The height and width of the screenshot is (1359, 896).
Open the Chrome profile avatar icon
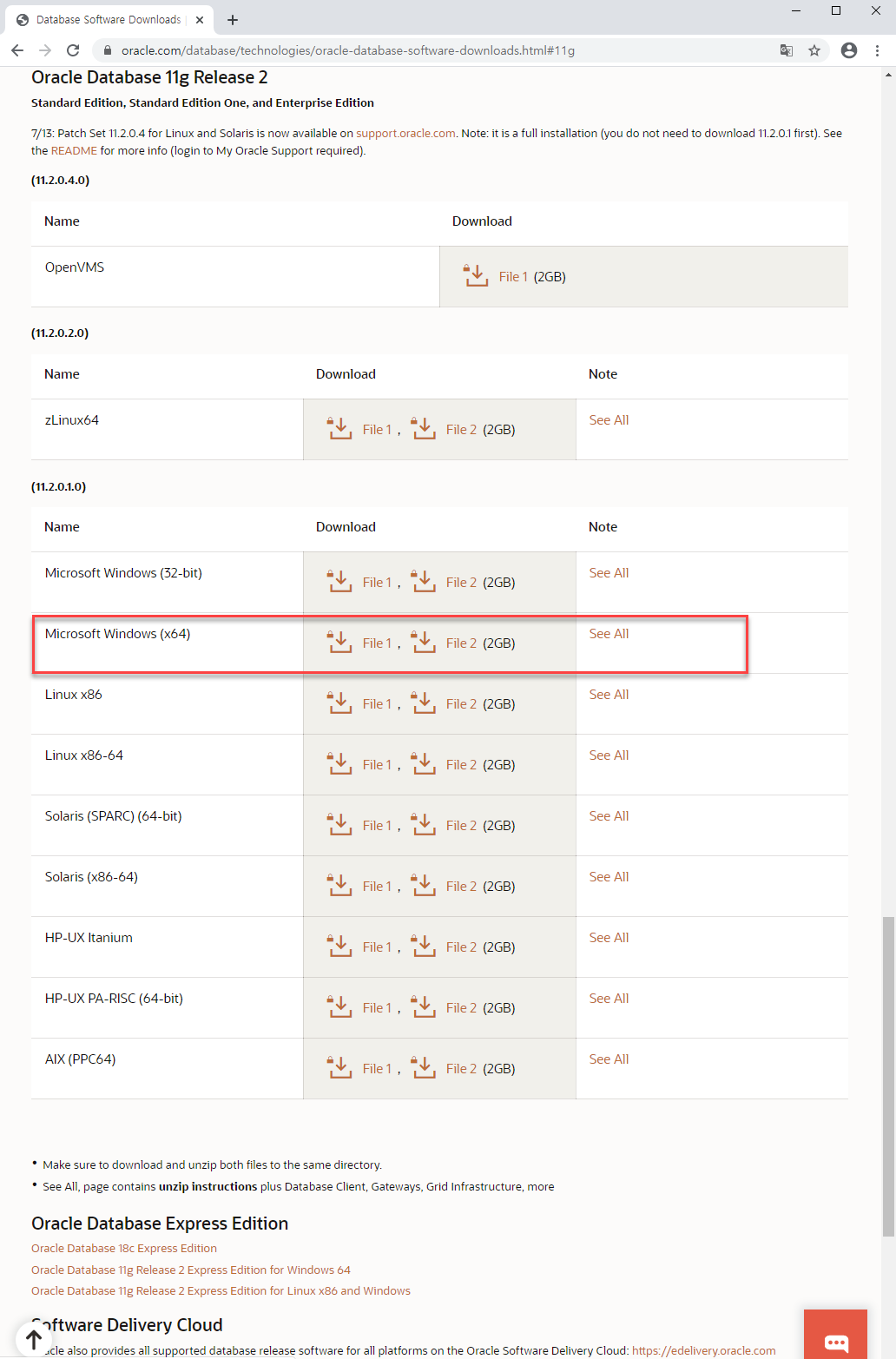pyautogui.click(x=849, y=50)
